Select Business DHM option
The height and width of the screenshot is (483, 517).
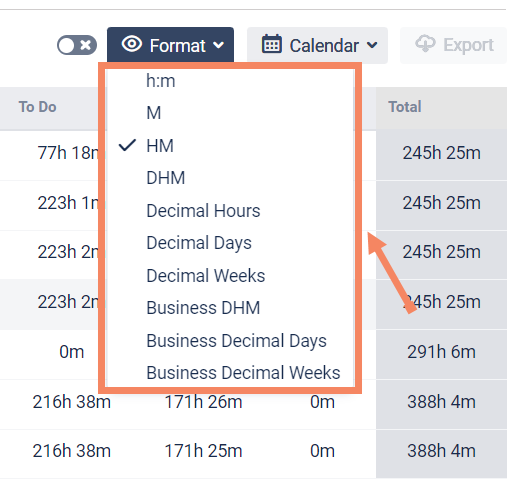click(x=203, y=308)
